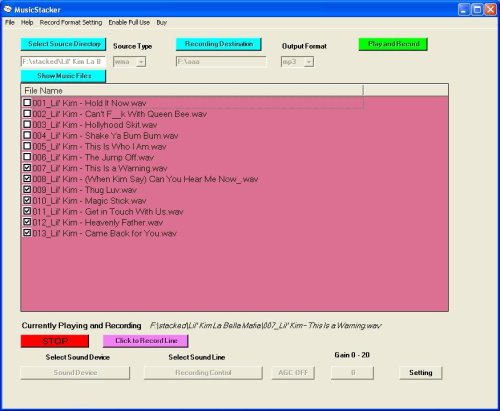Screen dimensions: 500x411
Task: Click the pink Click to Record Line button
Action: 146,341
